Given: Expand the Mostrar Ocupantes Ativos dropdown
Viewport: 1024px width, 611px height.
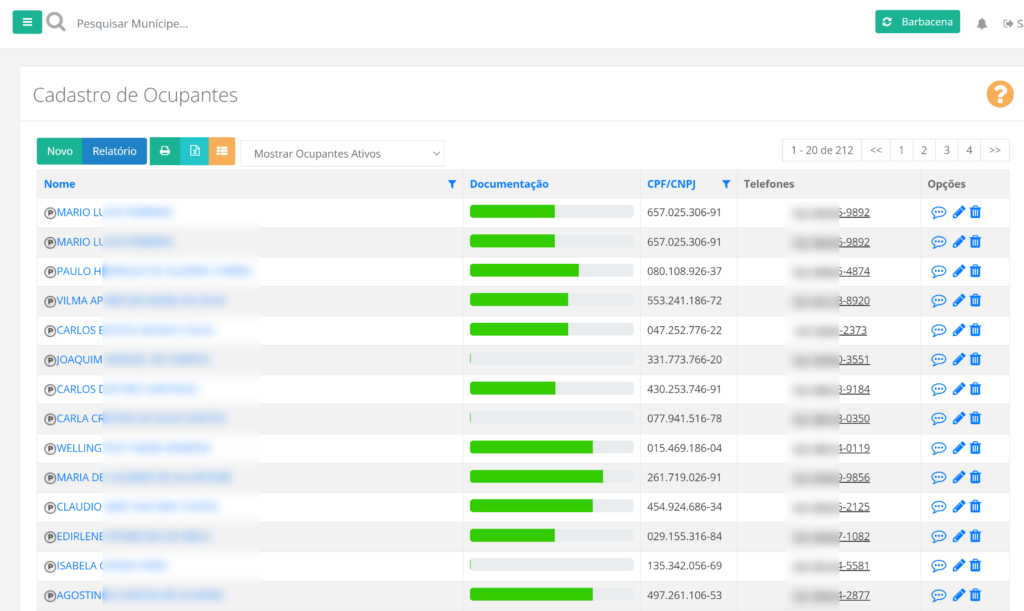Looking at the screenshot, I should (342, 154).
